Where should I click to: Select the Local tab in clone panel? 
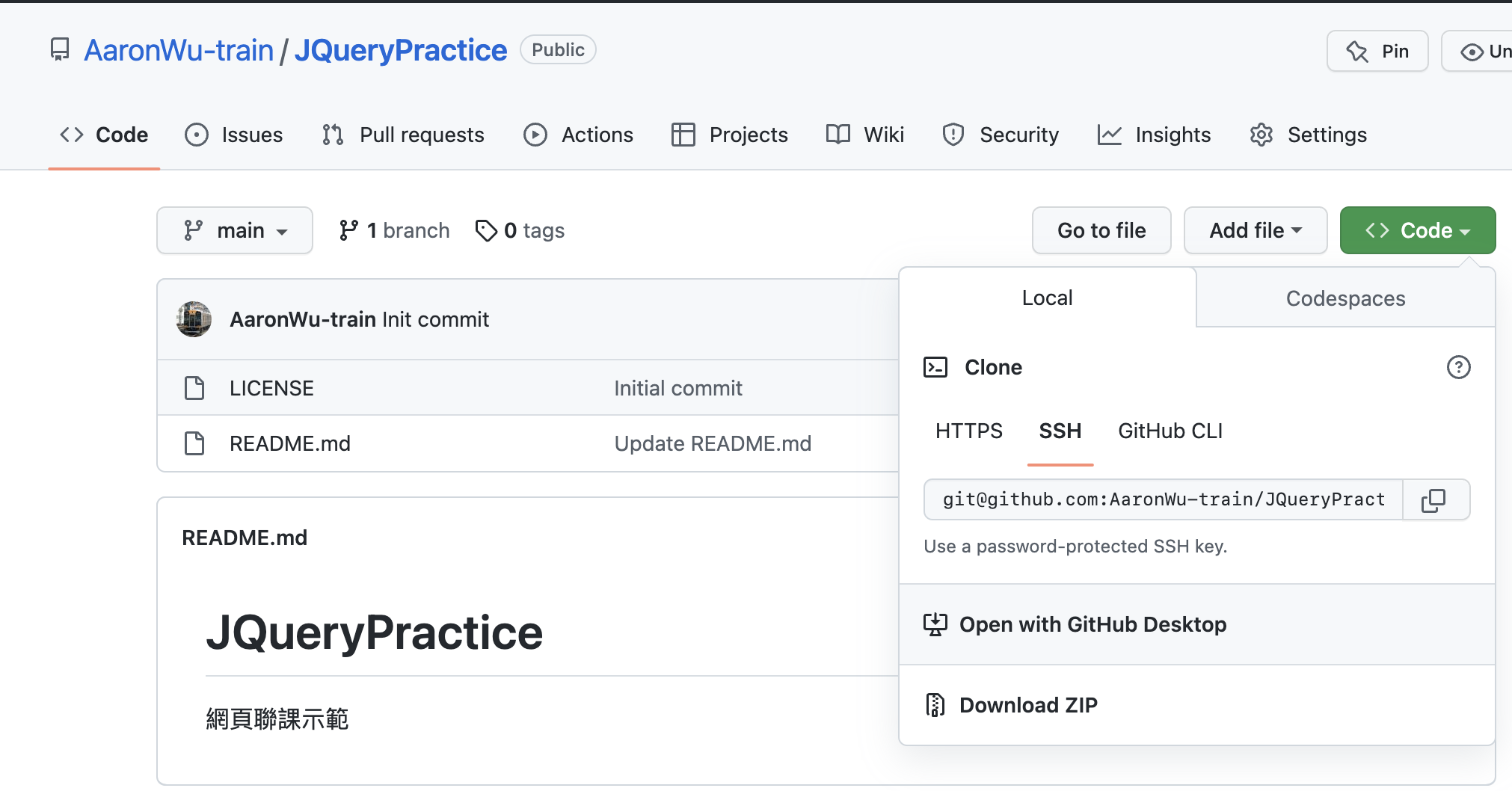pyautogui.click(x=1047, y=298)
